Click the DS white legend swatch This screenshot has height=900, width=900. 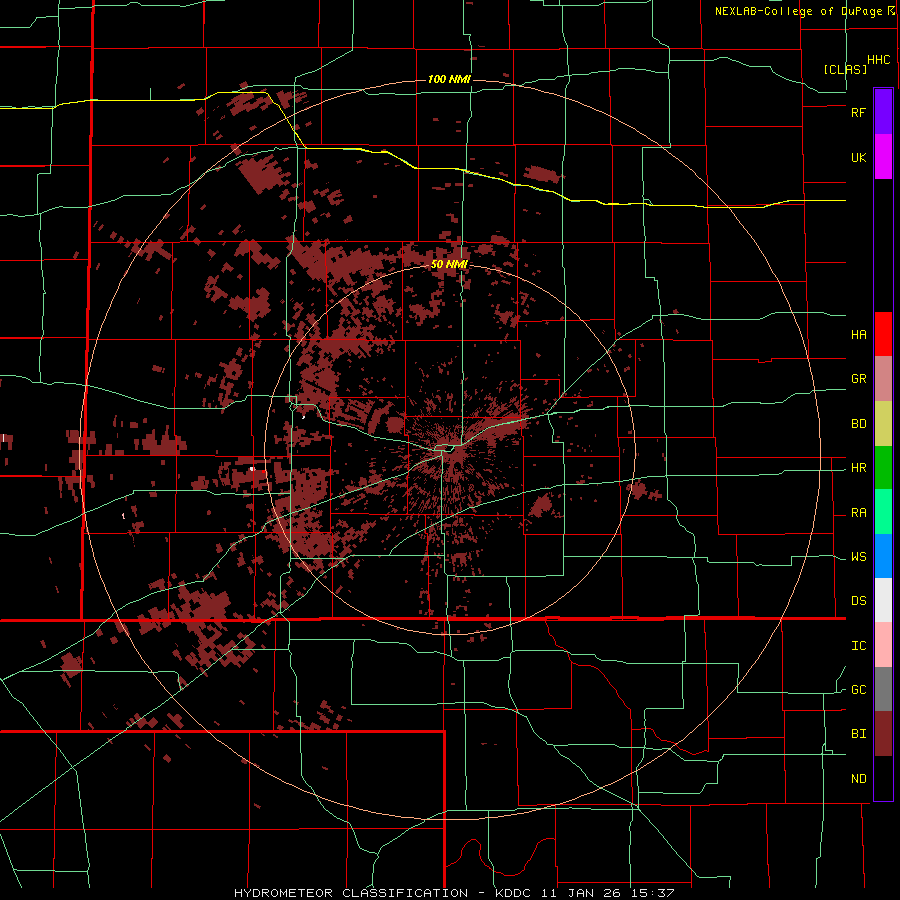[x=883, y=600]
